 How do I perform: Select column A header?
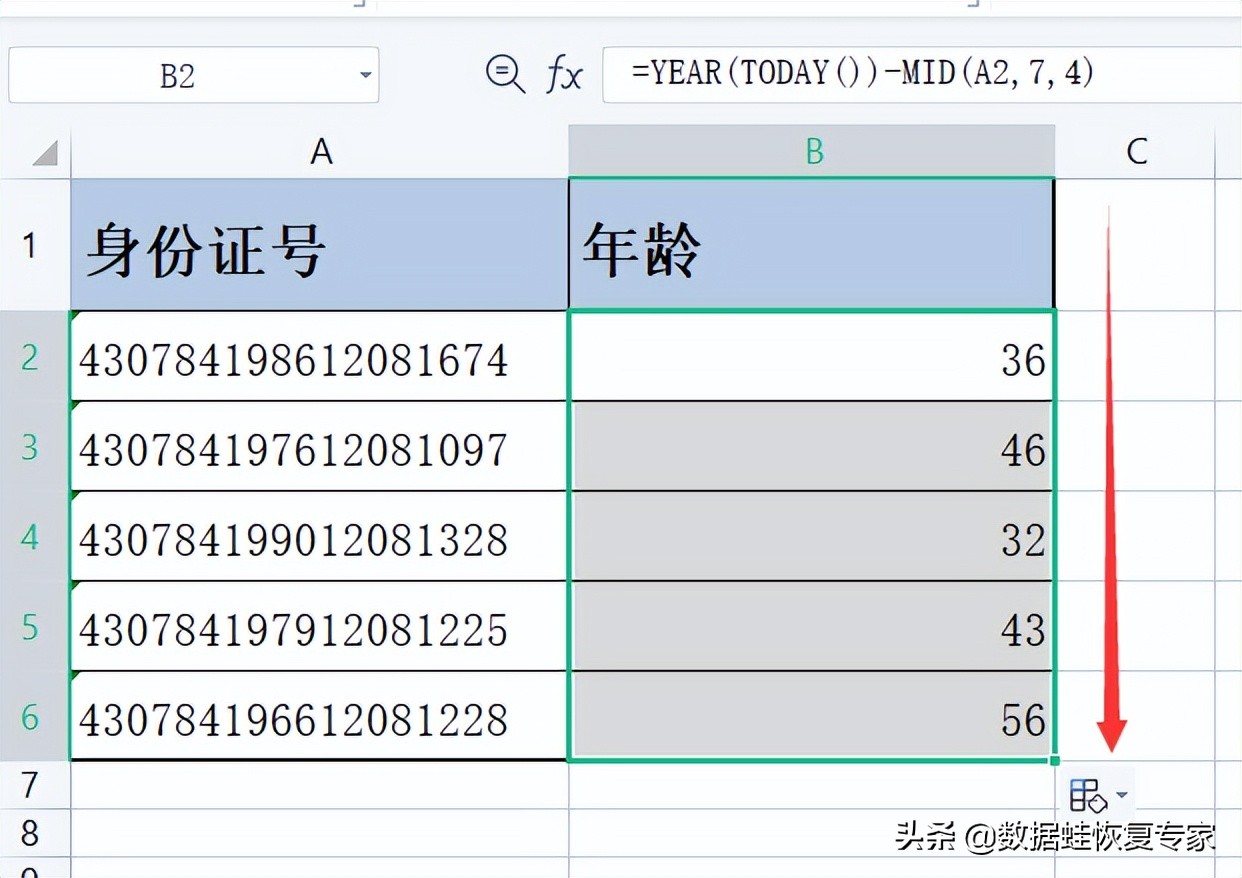click(x=320, y=151)
